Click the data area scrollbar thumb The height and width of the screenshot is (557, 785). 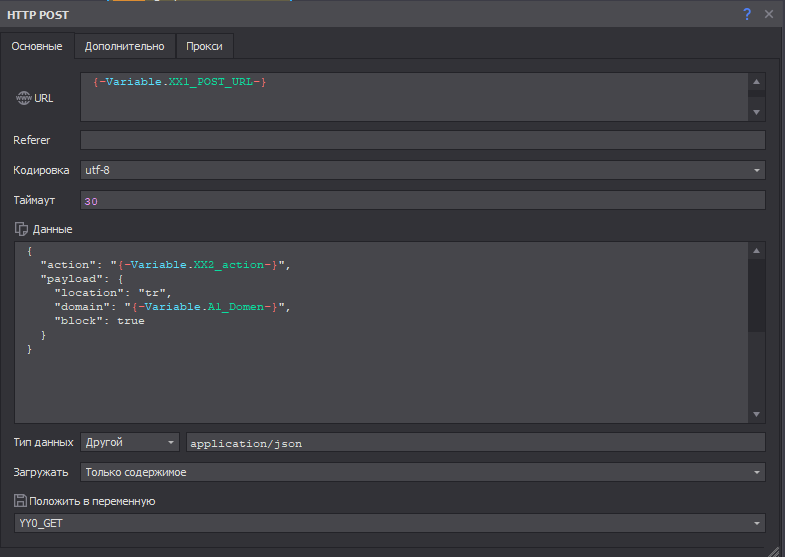(x=757, y=295)
